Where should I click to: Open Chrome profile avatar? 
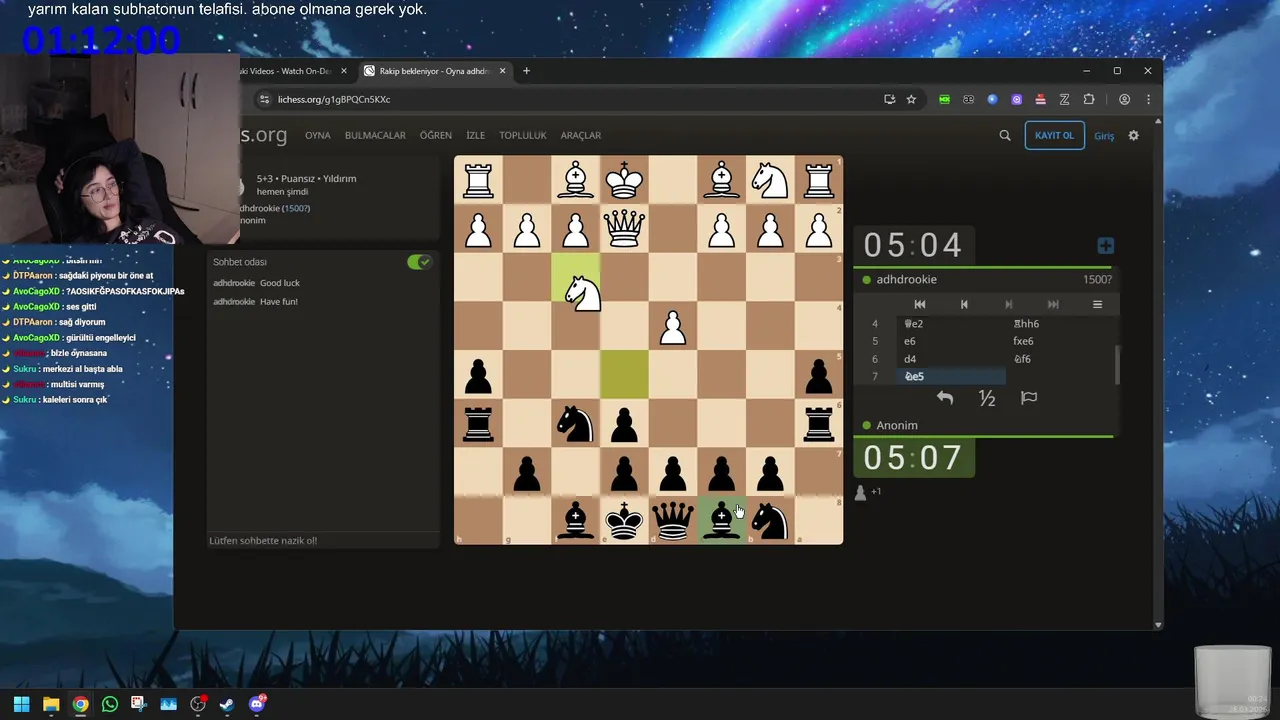point(1125,99)
